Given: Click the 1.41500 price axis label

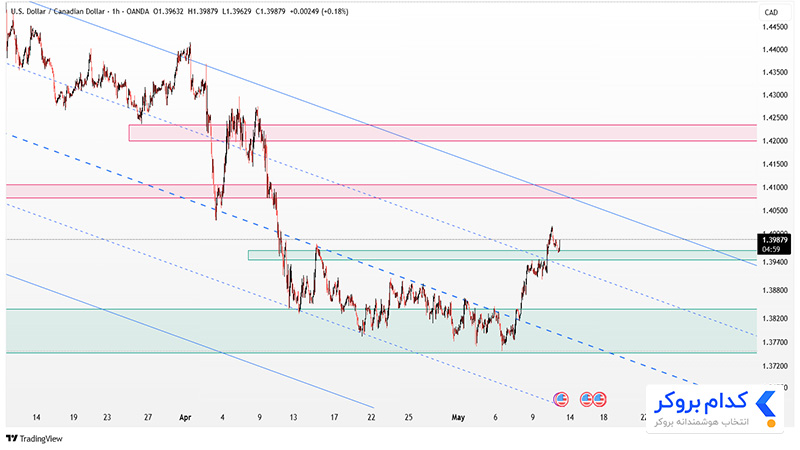Looking at the screenshot, I should 774,164.
